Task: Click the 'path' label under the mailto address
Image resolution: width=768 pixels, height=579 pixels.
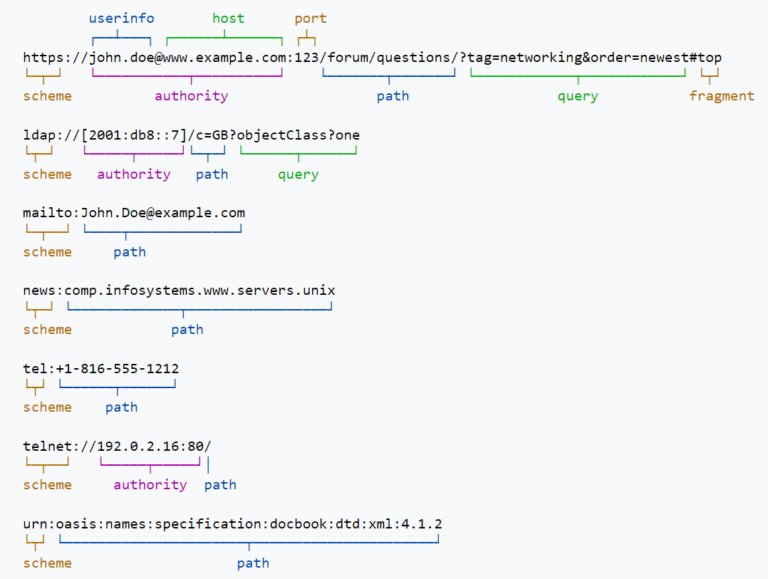Action: 130,252
